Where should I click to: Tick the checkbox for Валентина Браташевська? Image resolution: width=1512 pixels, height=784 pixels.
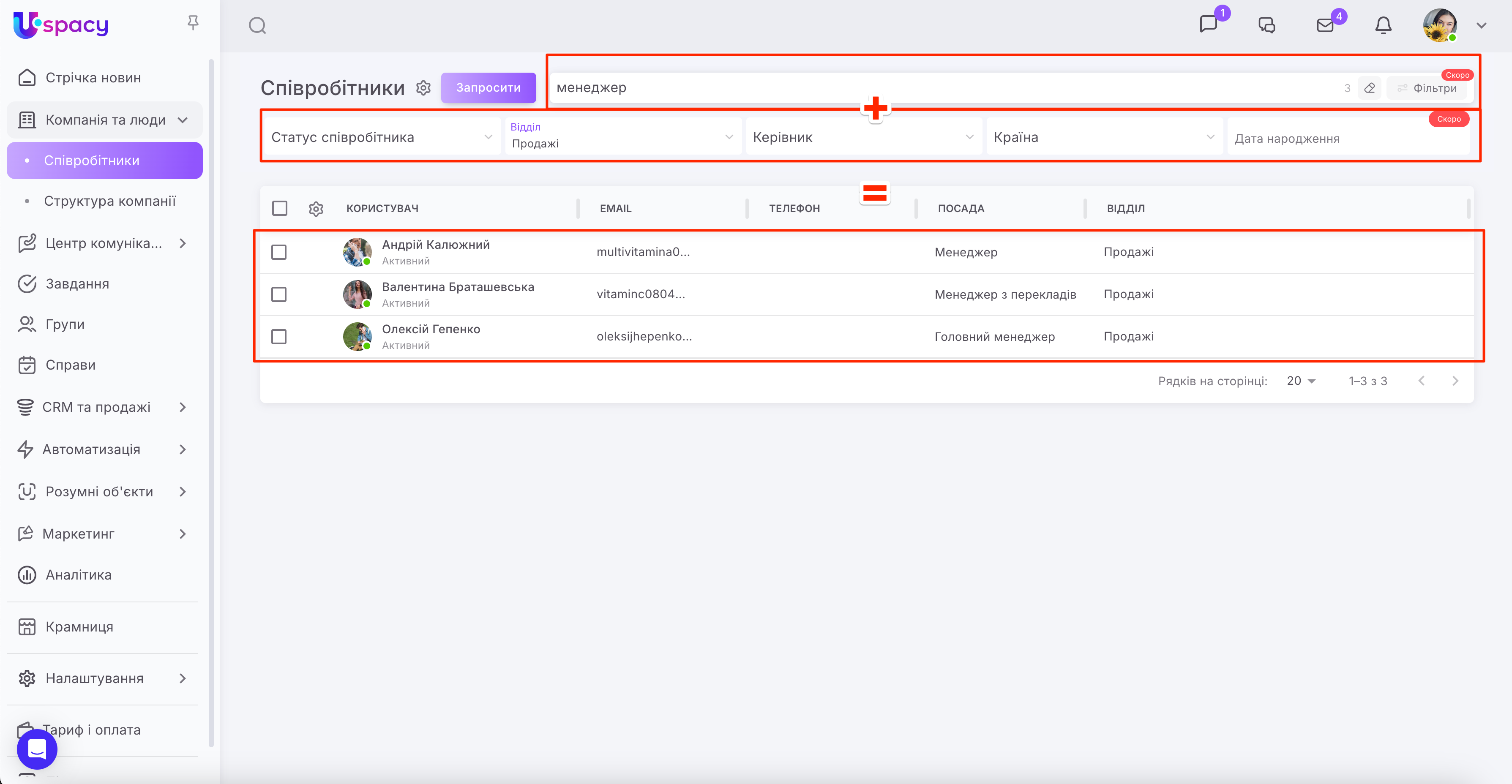click(279, 294)
